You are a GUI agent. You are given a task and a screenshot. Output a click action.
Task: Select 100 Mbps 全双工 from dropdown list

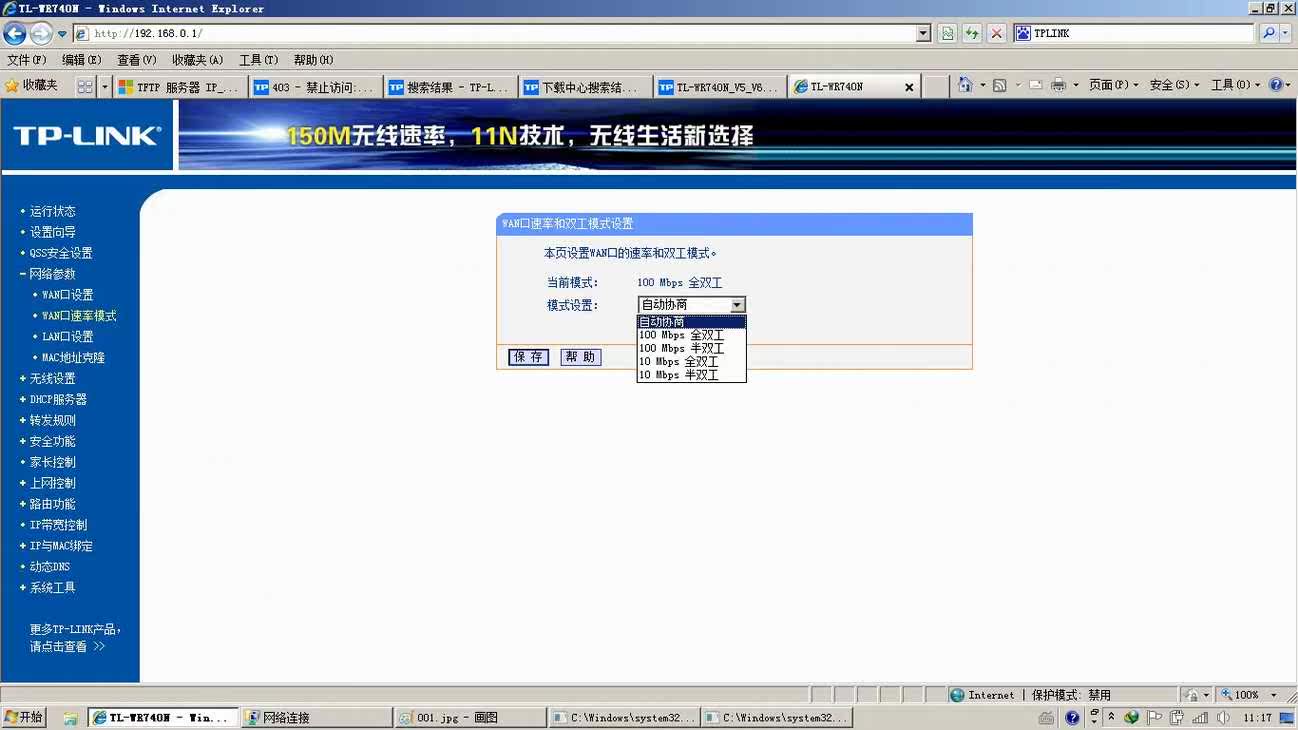tap(681, 336)
